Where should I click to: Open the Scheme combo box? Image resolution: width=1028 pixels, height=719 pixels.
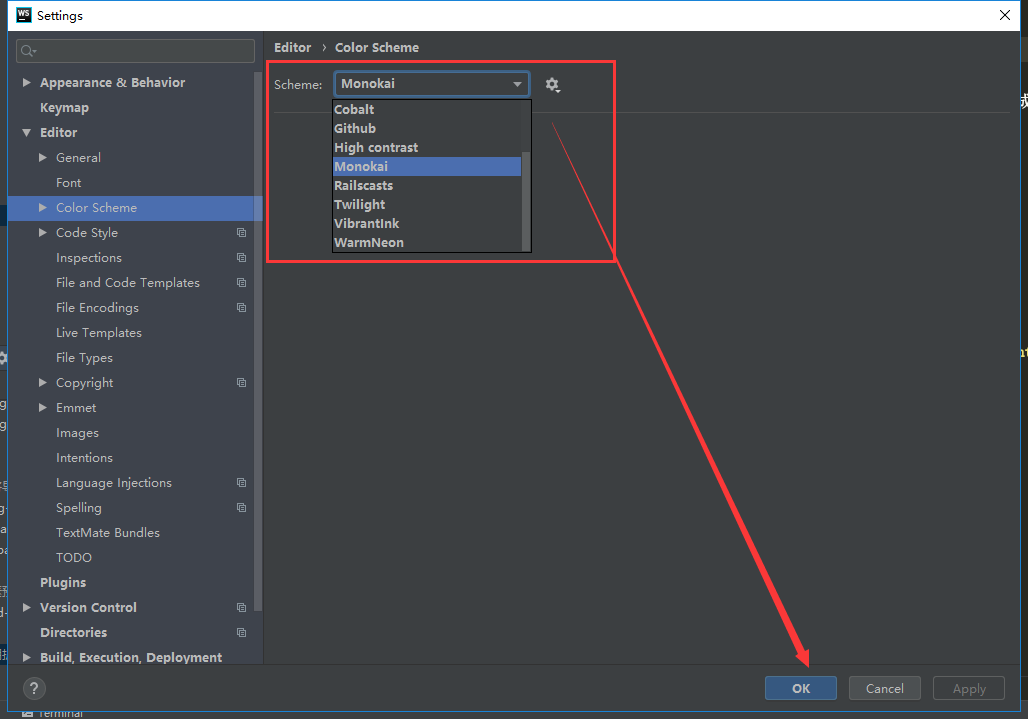point(431,84)
